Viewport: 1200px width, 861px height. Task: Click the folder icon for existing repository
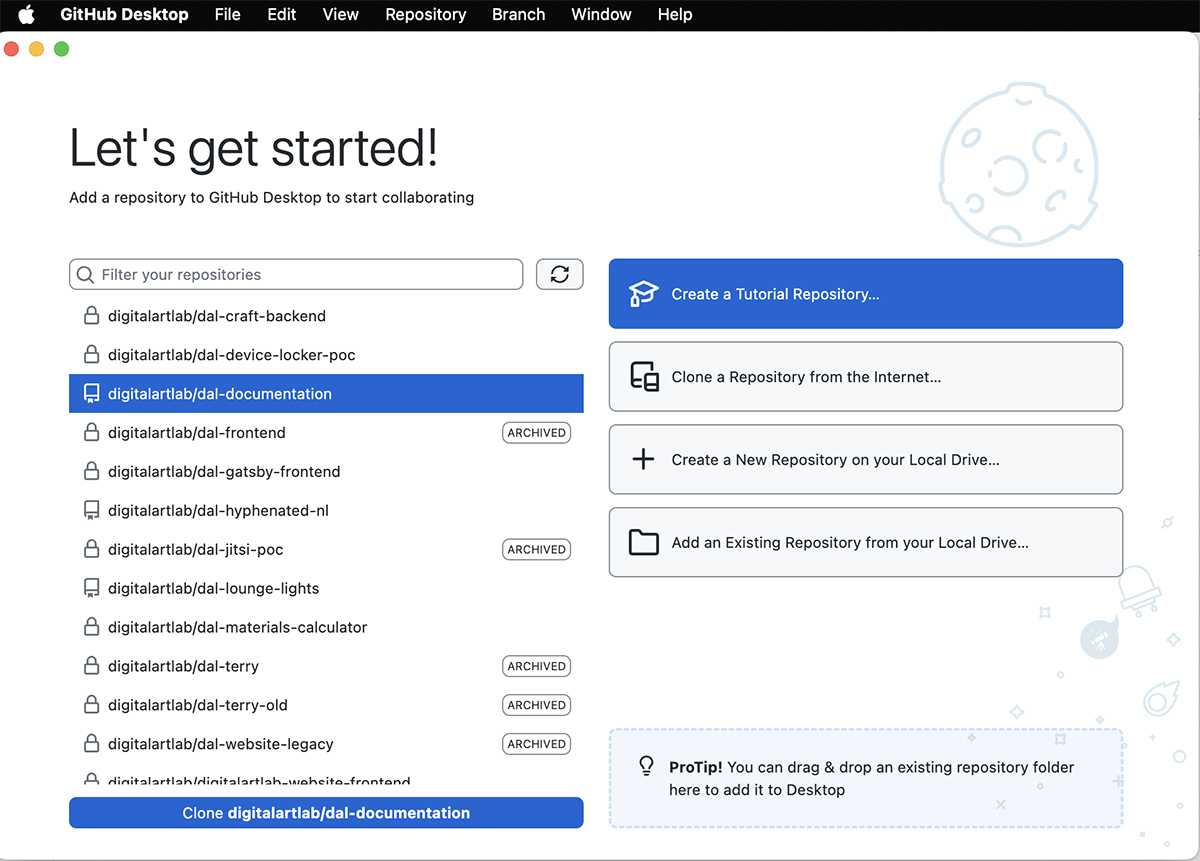pyautogui.click(x=644, y=543)
